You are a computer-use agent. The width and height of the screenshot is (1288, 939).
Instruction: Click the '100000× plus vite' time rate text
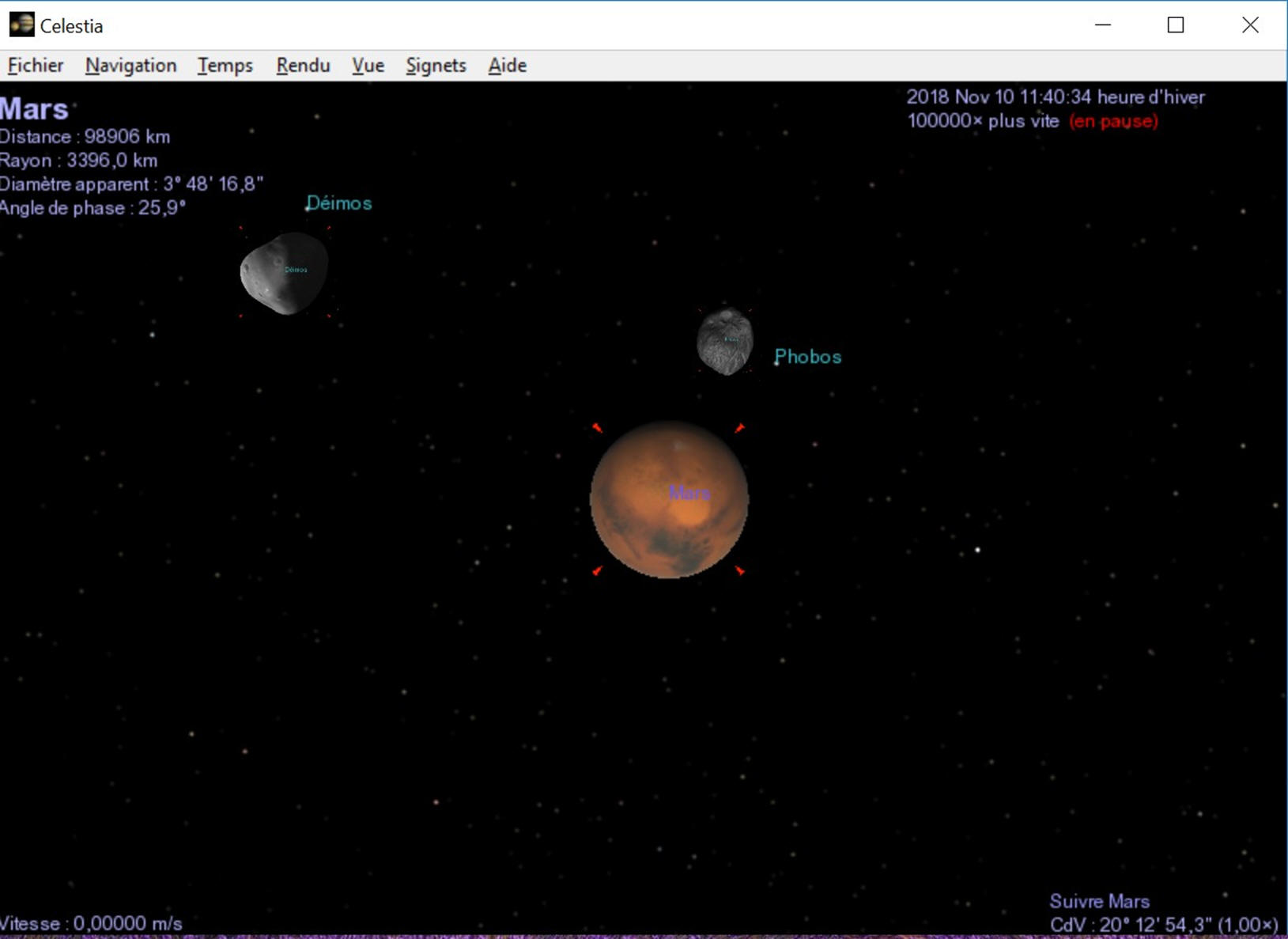tap(983, 121)
